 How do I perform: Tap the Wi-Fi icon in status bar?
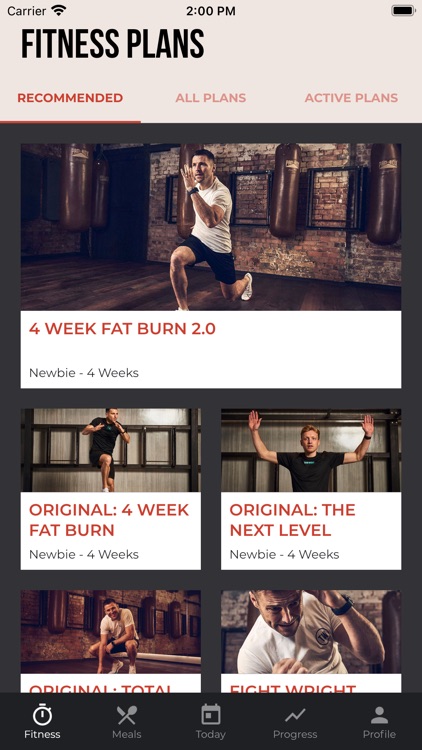coord(58,10)
